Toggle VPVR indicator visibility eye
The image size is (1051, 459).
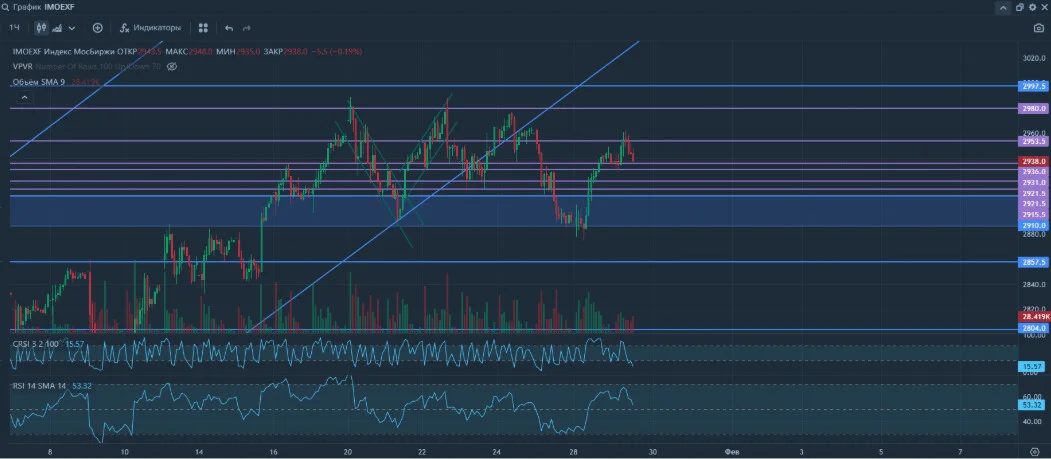(172, 66)
